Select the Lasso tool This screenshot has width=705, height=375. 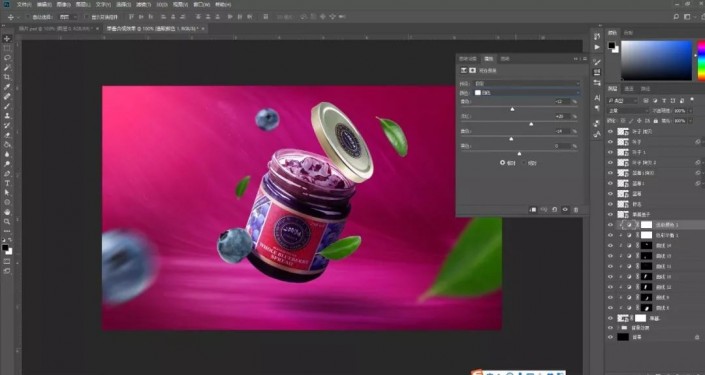7,58
